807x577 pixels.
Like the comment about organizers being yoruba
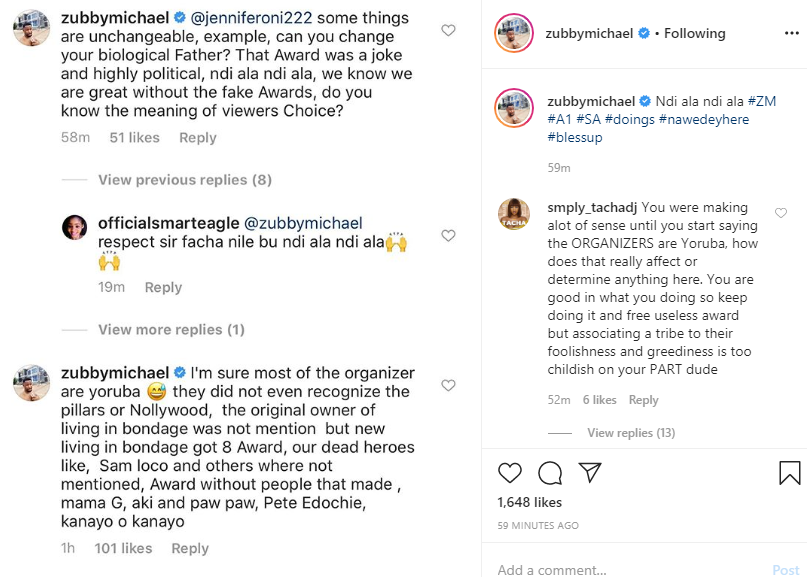(x=448, y=385)
